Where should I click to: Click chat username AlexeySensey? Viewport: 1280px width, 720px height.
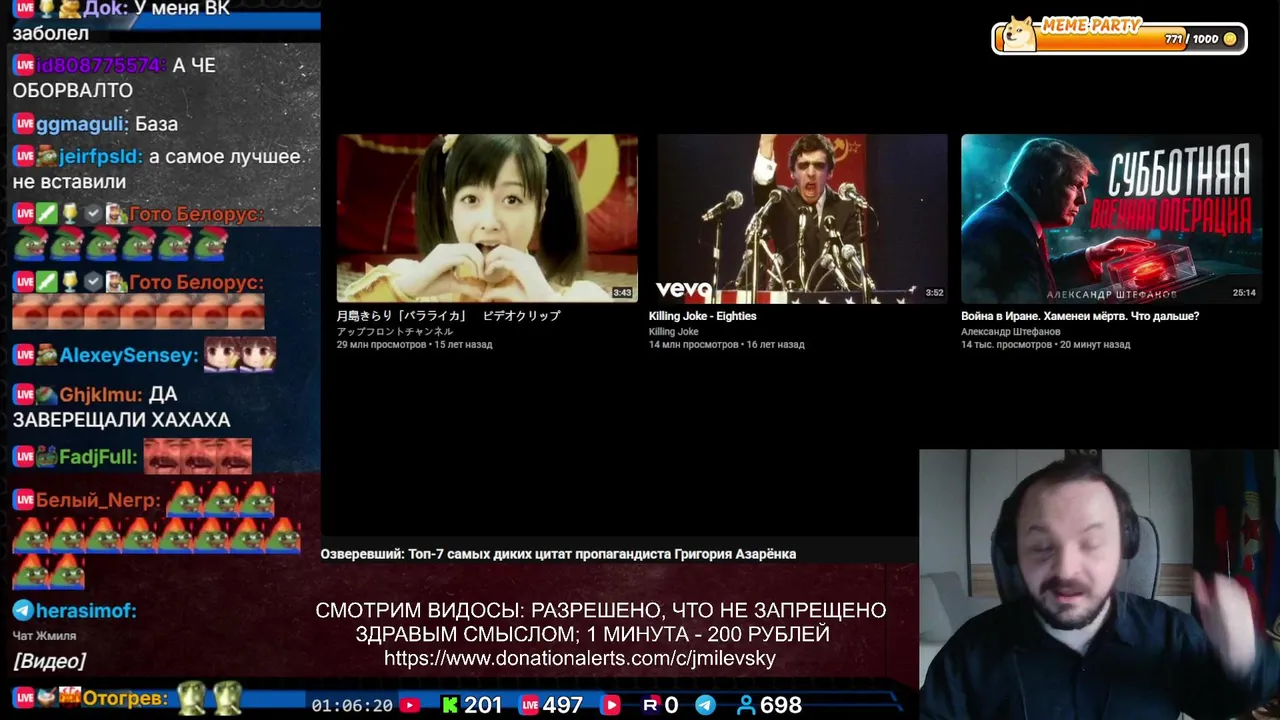128,355
